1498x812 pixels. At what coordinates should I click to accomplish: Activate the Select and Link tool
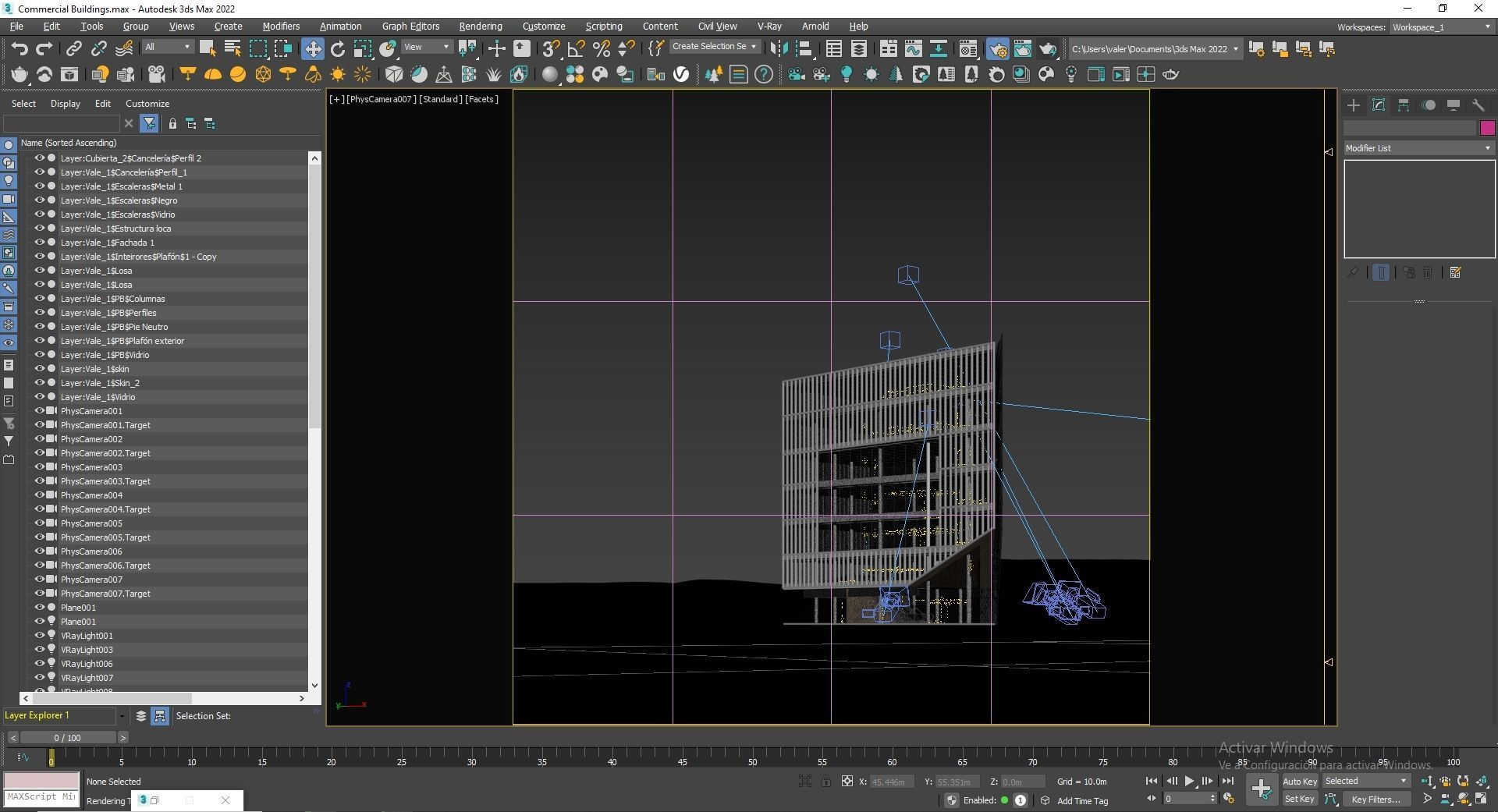[73, 48]
